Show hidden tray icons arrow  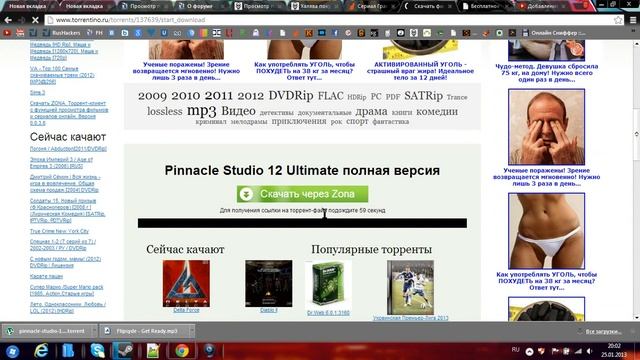coord(529,351)
